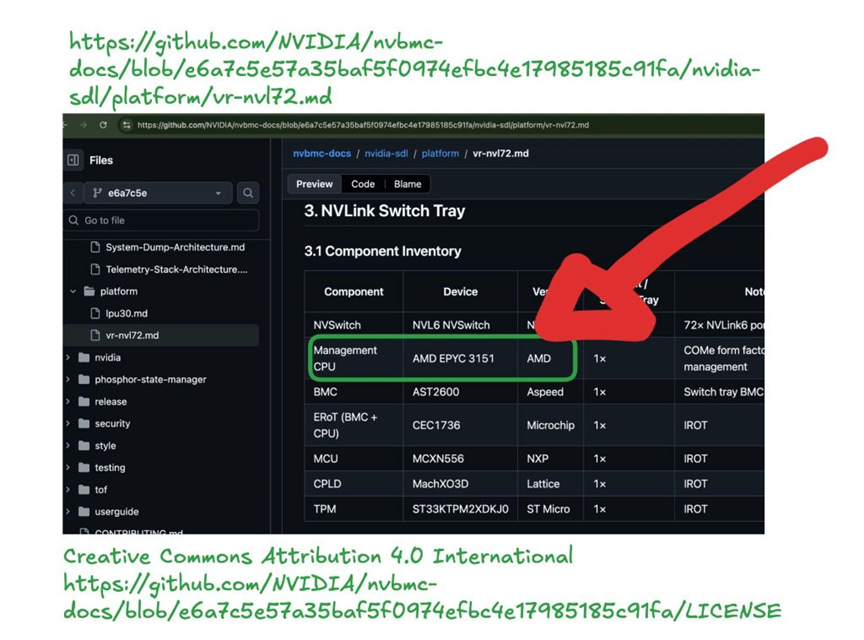Click the Microchip vendor cell

[x=550, y=425]
